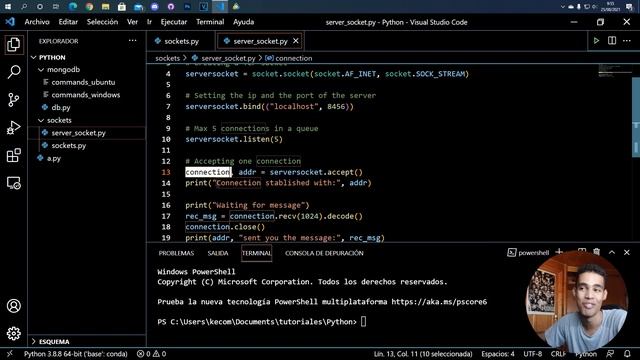
Task: Open Windows taskbar search
Action: coord(24,7)
